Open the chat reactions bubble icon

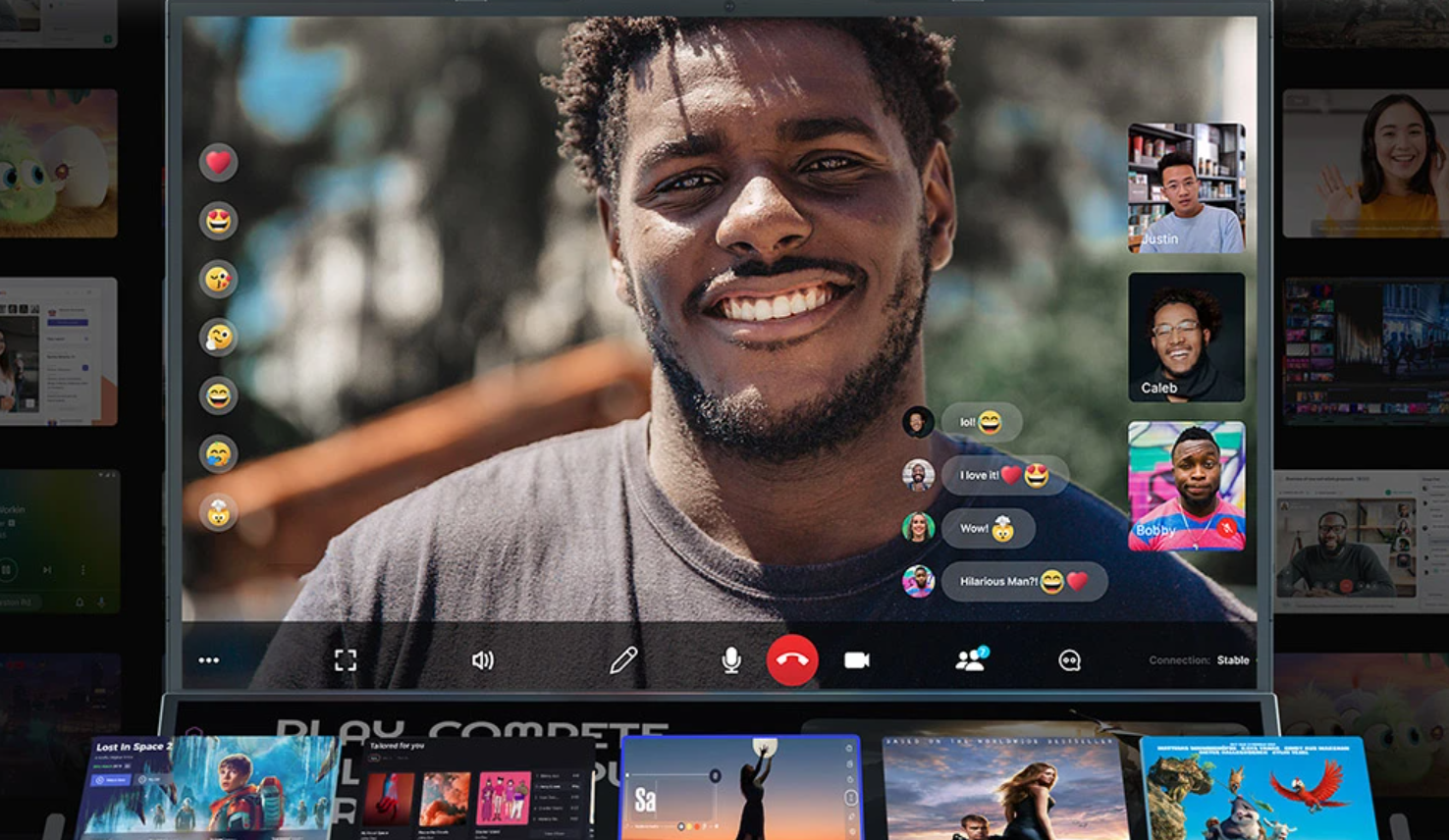coord(1070,660)
